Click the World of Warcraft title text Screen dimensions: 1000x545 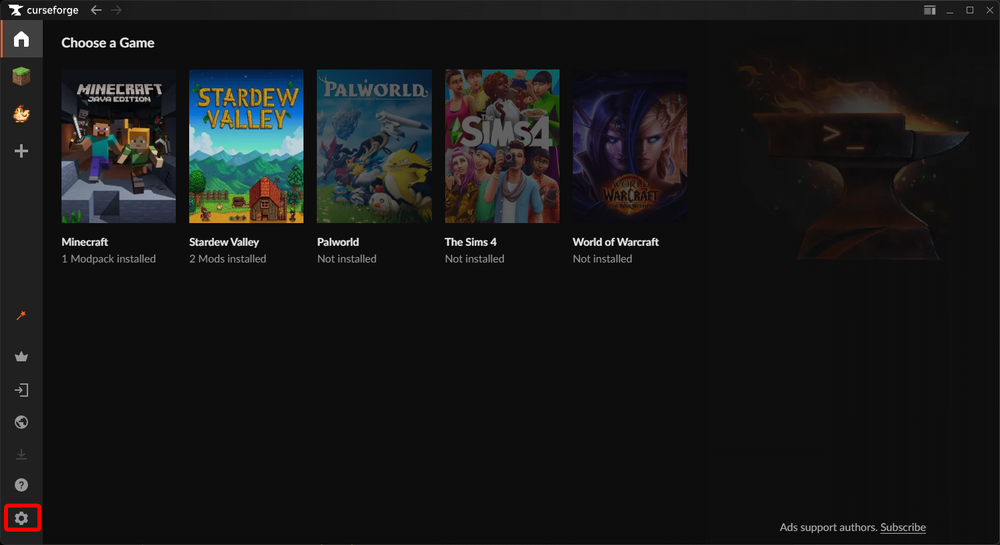[x=615, y=242]
